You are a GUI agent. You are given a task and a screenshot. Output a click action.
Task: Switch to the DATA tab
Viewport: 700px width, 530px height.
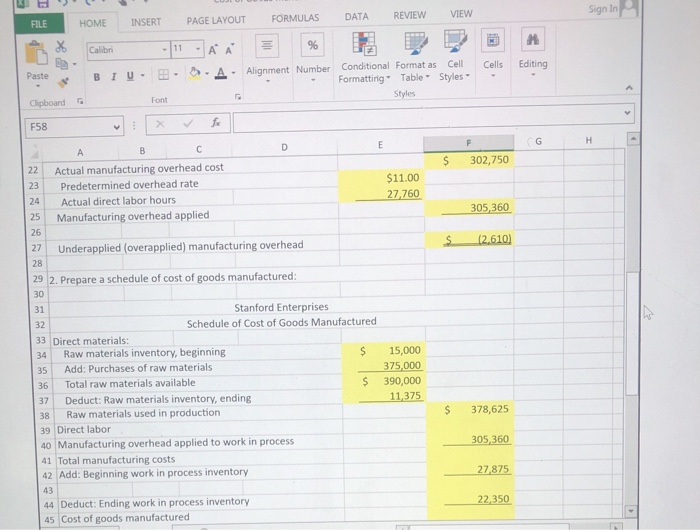pyautogui.click(x=356, y=17)
